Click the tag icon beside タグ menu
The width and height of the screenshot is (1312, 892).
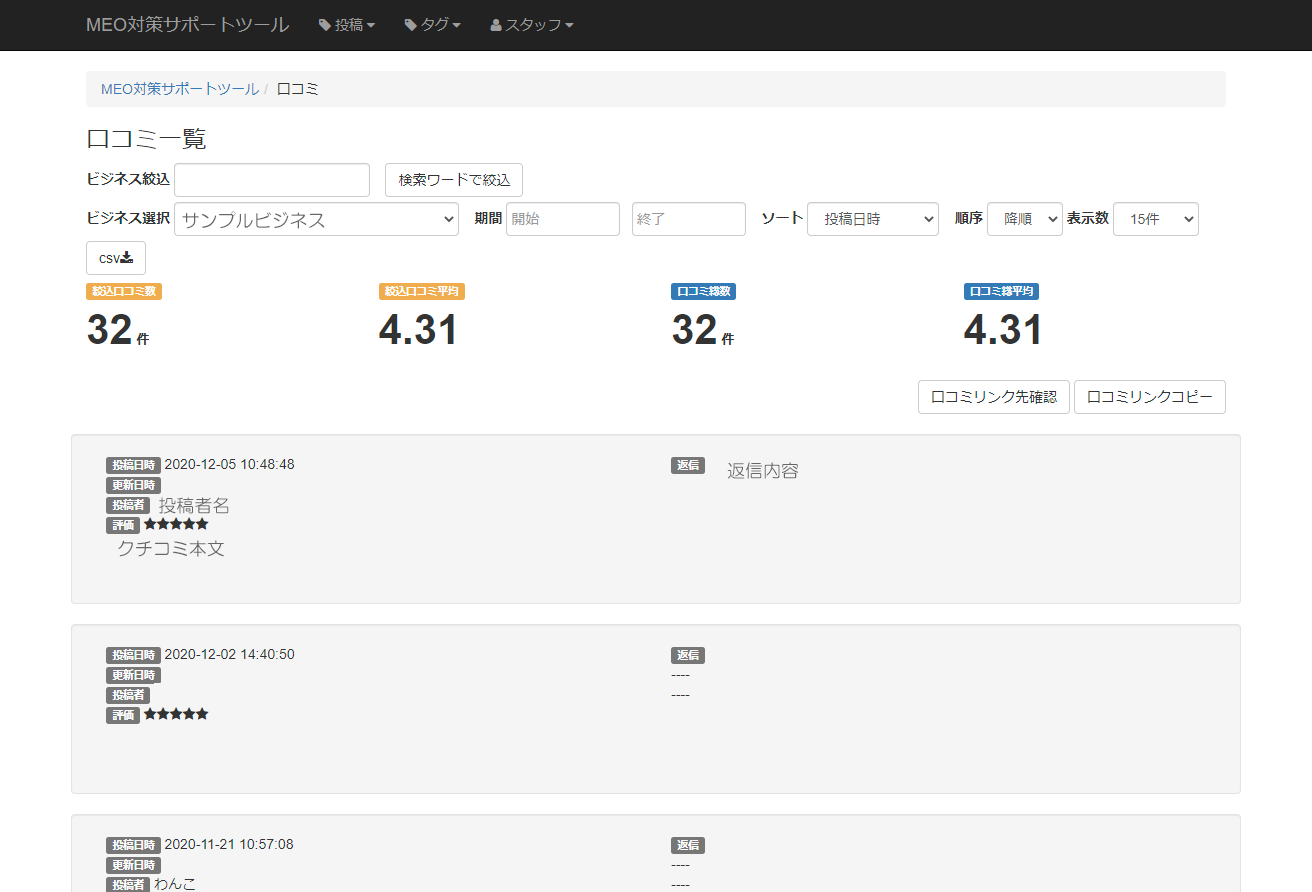[411, 26]
